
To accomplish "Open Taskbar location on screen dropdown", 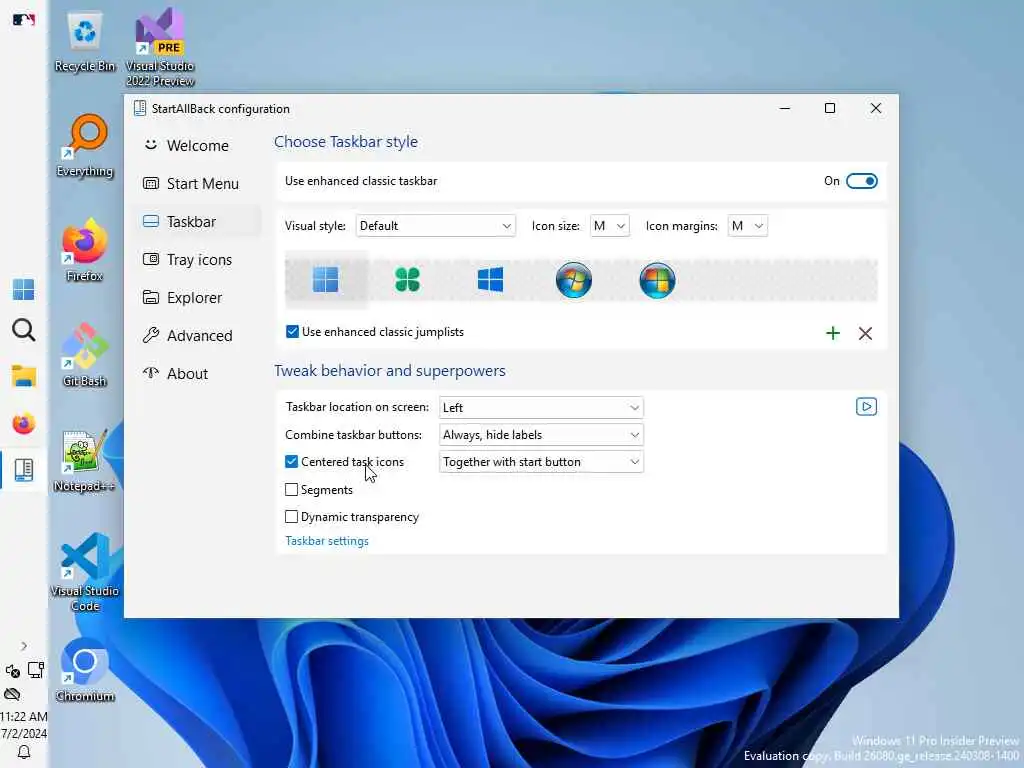I will tap(541, 408).
